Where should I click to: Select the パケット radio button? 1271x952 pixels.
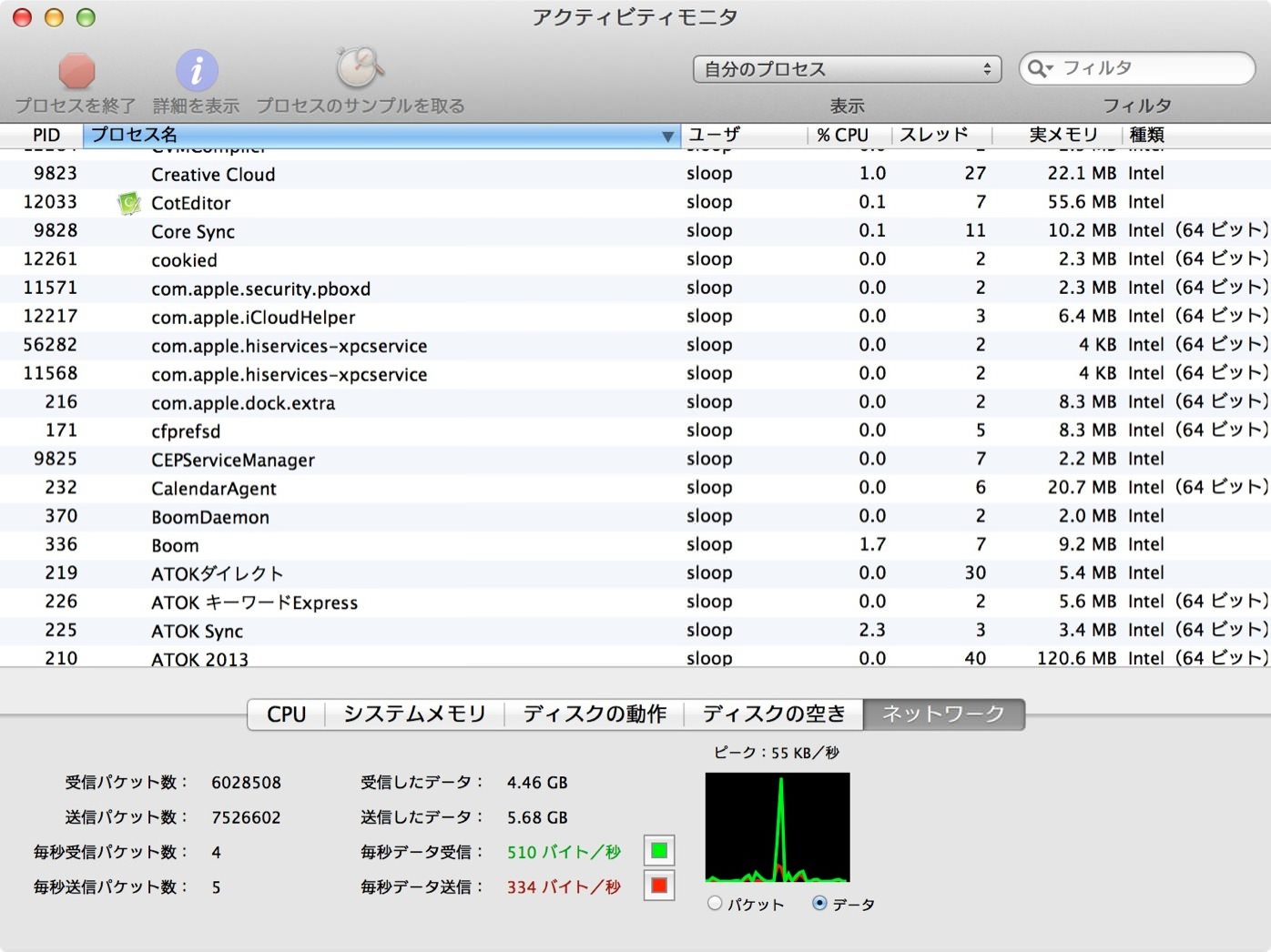point(715,903)
